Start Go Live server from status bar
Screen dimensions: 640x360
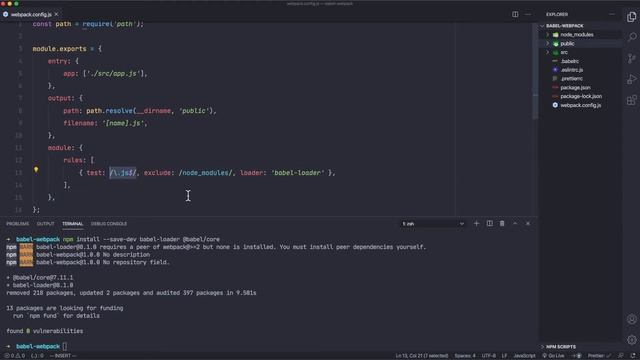click(x=553, y=356)
